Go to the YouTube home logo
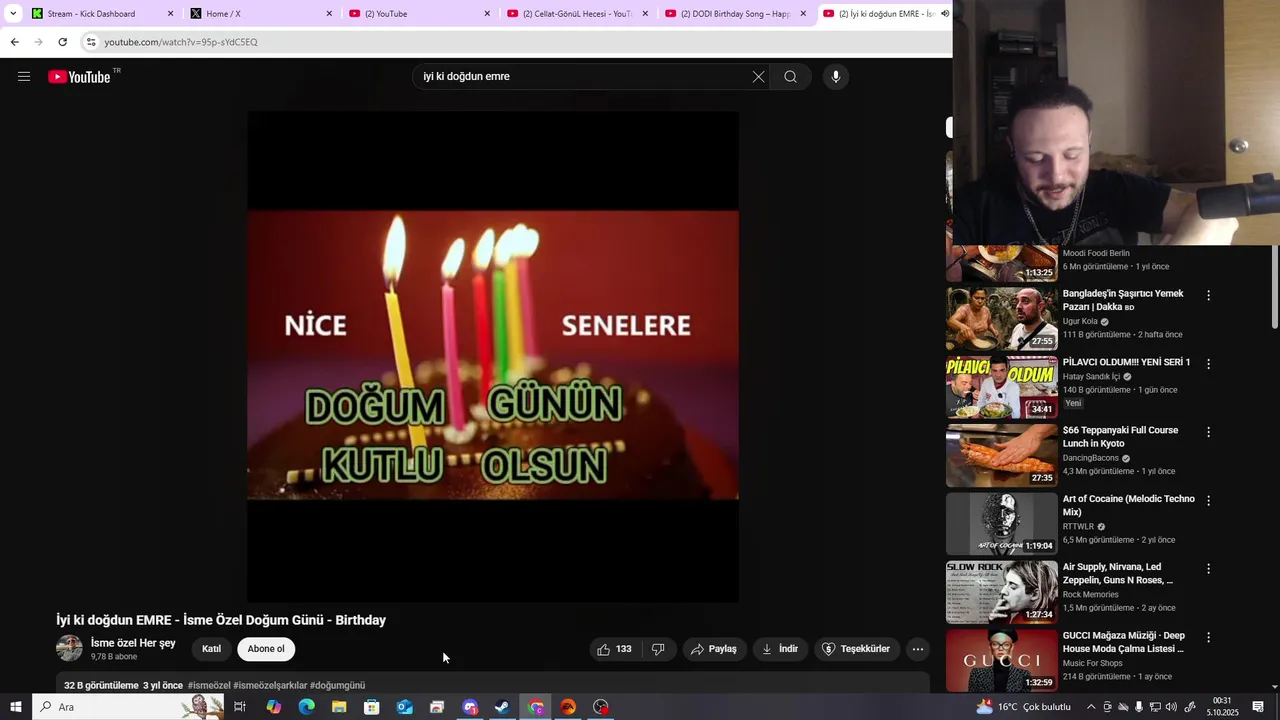 [79, 77]
